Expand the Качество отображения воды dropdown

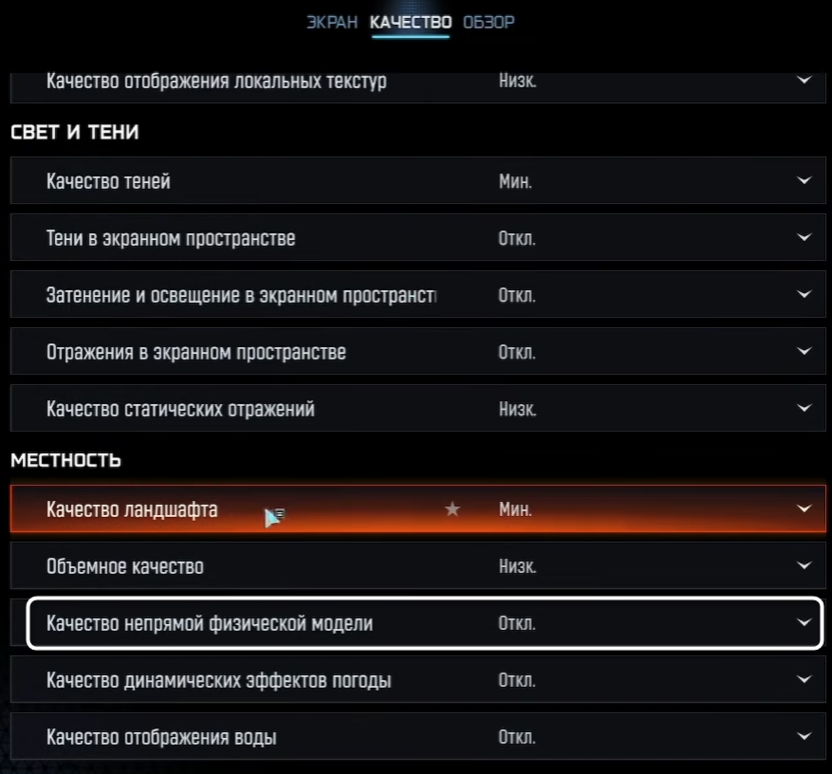pos(806,736)
